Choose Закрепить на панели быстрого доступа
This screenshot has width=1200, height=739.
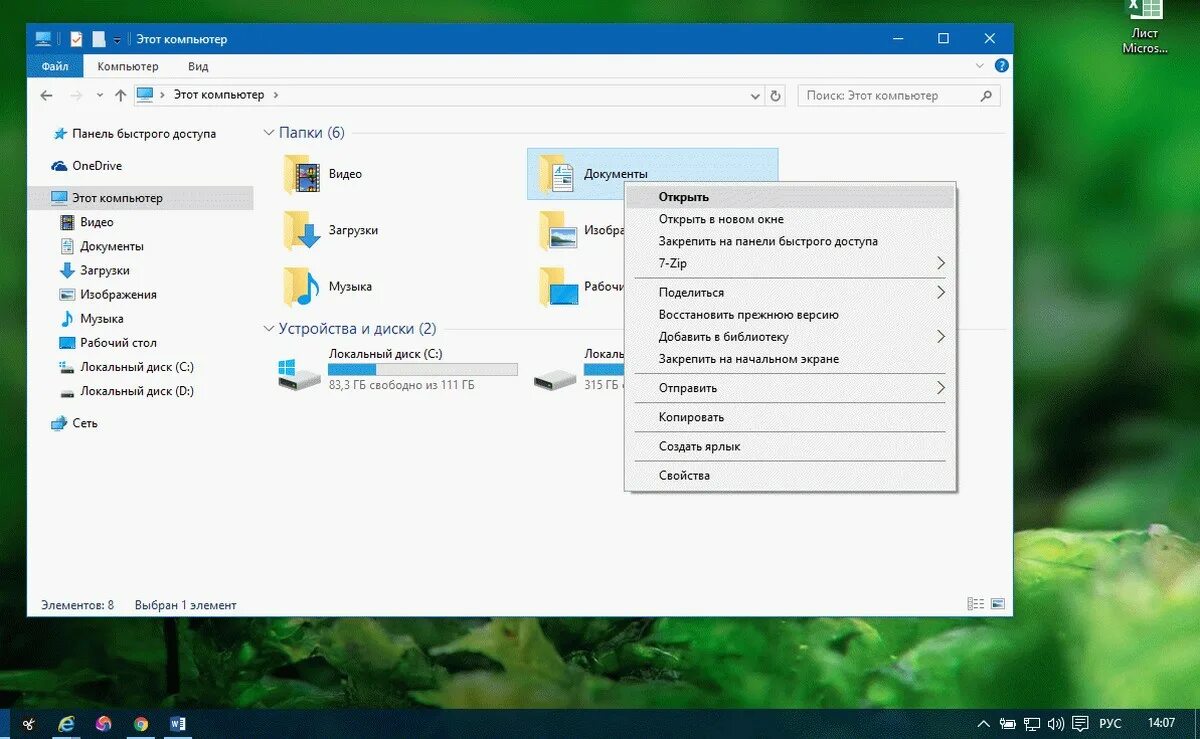click(790, 241)
